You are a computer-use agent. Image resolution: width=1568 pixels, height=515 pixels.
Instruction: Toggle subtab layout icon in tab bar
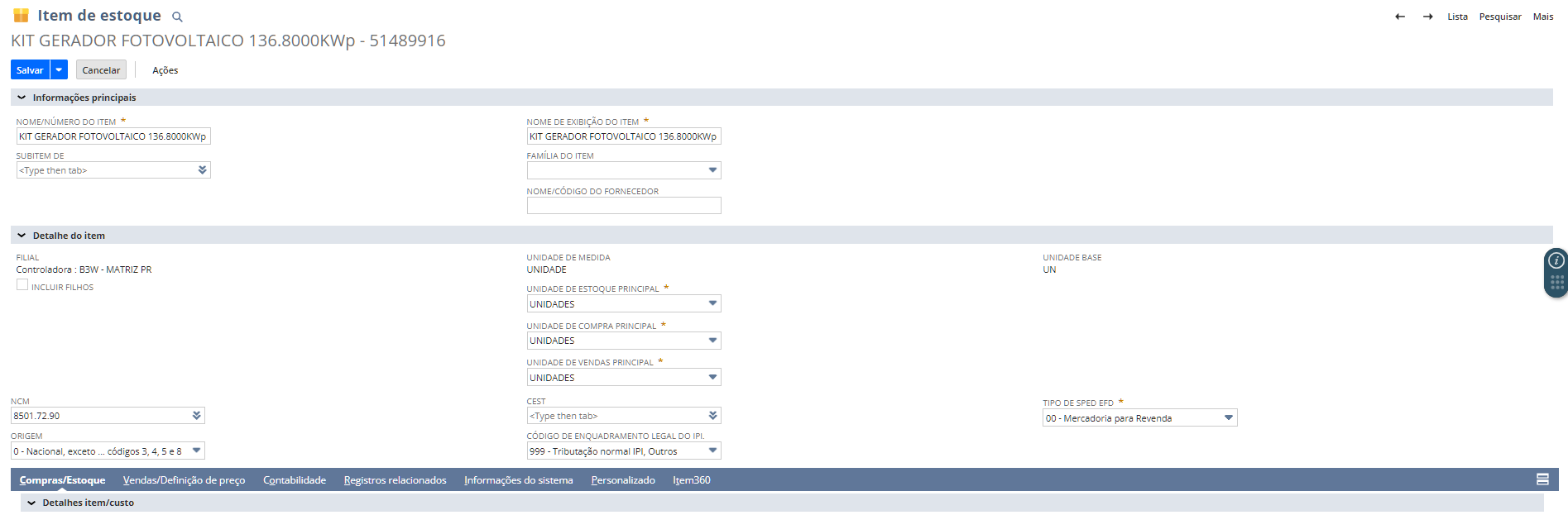pyautogui.click(x=1542, y=479)
